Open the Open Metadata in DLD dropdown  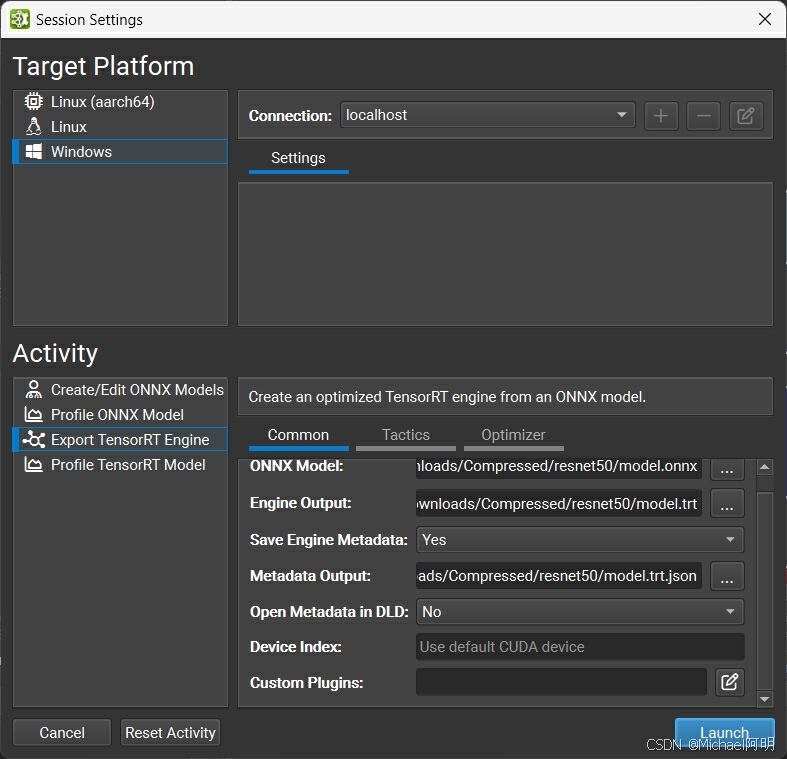tap(580, 612)
